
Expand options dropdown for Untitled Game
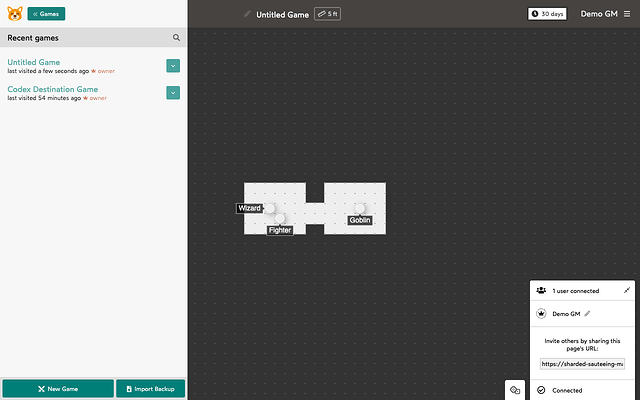click(173, 66)
